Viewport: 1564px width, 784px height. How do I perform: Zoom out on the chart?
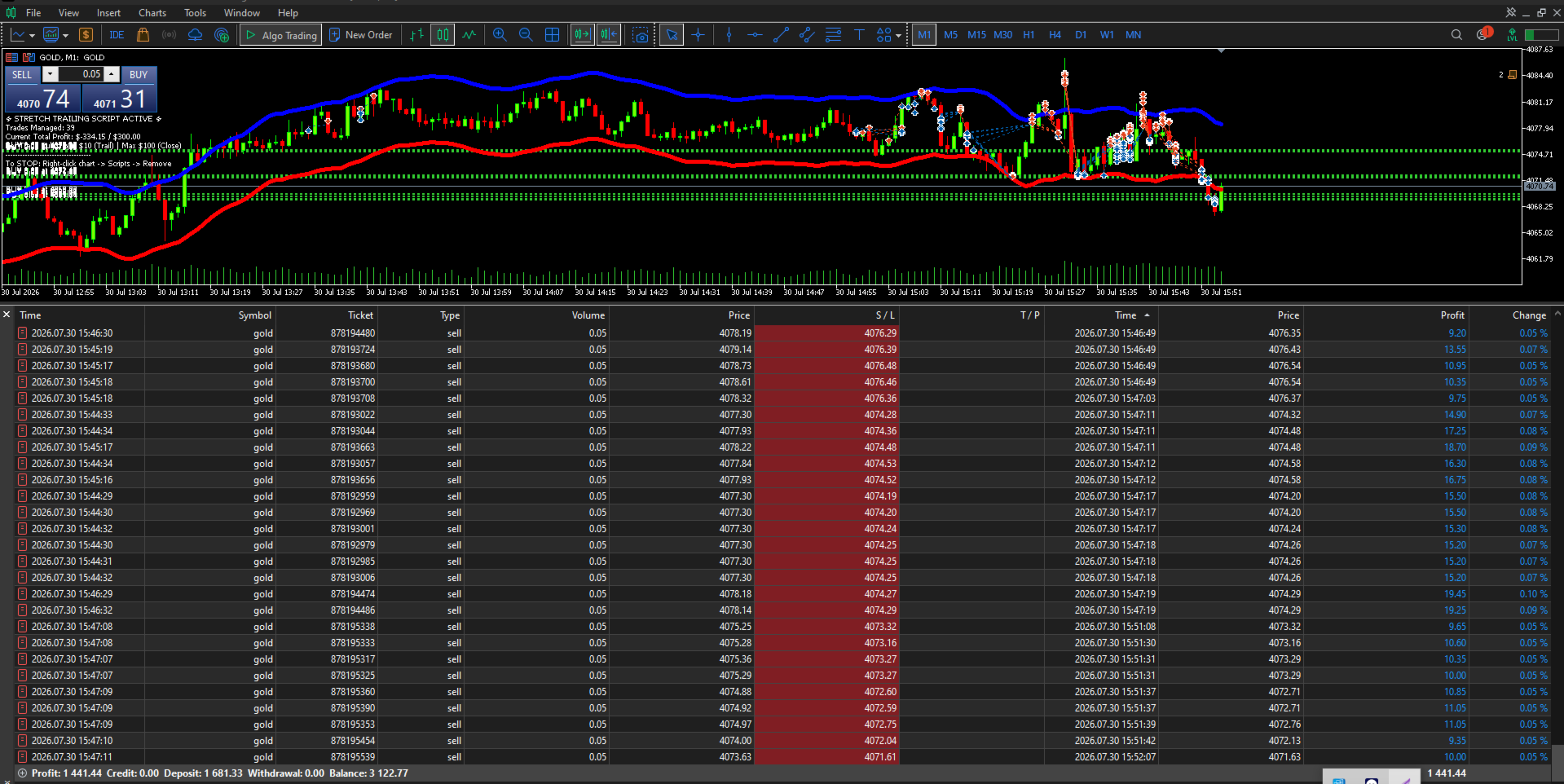coord(526,35)
